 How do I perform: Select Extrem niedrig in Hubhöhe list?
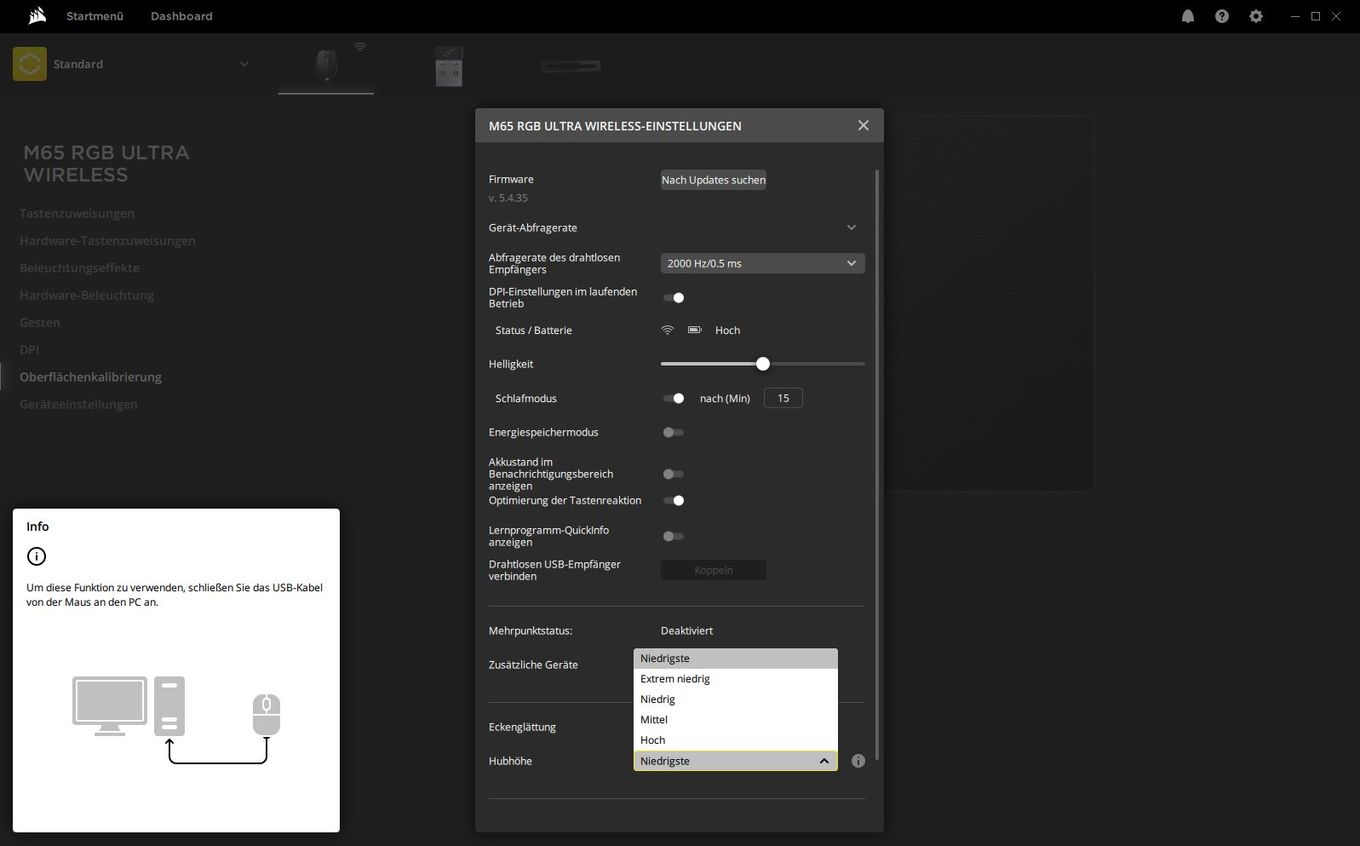click(735, 679)
